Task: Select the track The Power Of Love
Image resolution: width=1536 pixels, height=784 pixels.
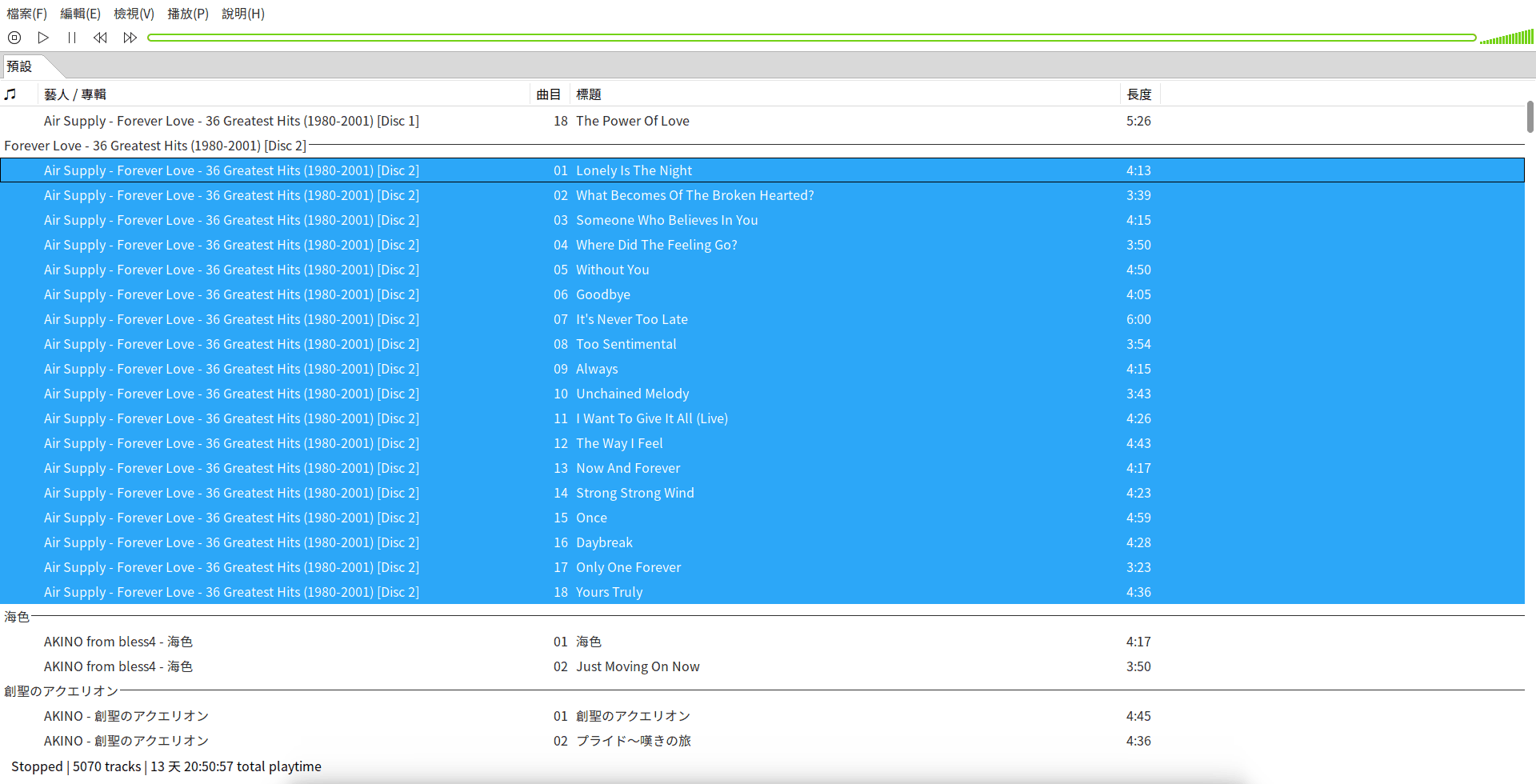Action: [633, 121]
